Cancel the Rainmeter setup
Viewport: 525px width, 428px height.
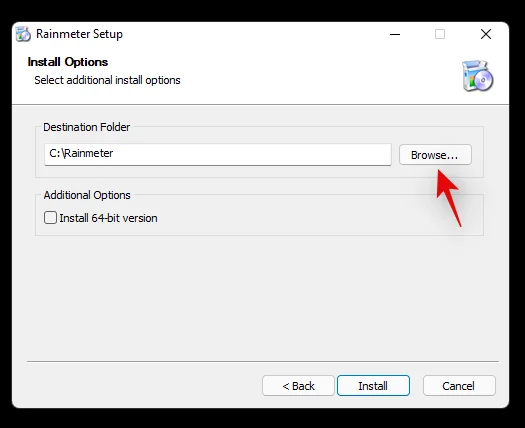[x=459, y=386]
